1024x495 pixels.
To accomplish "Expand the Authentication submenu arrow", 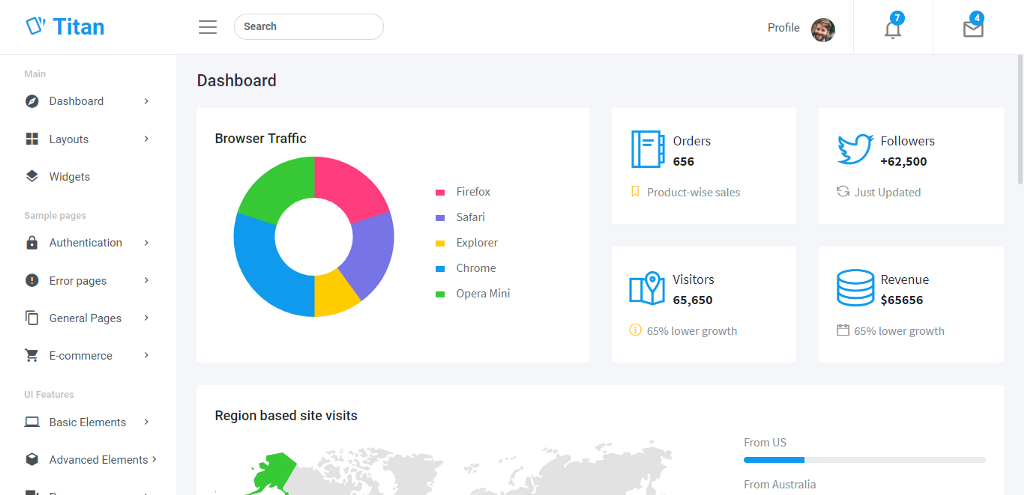I will click(x=146, y=243).
